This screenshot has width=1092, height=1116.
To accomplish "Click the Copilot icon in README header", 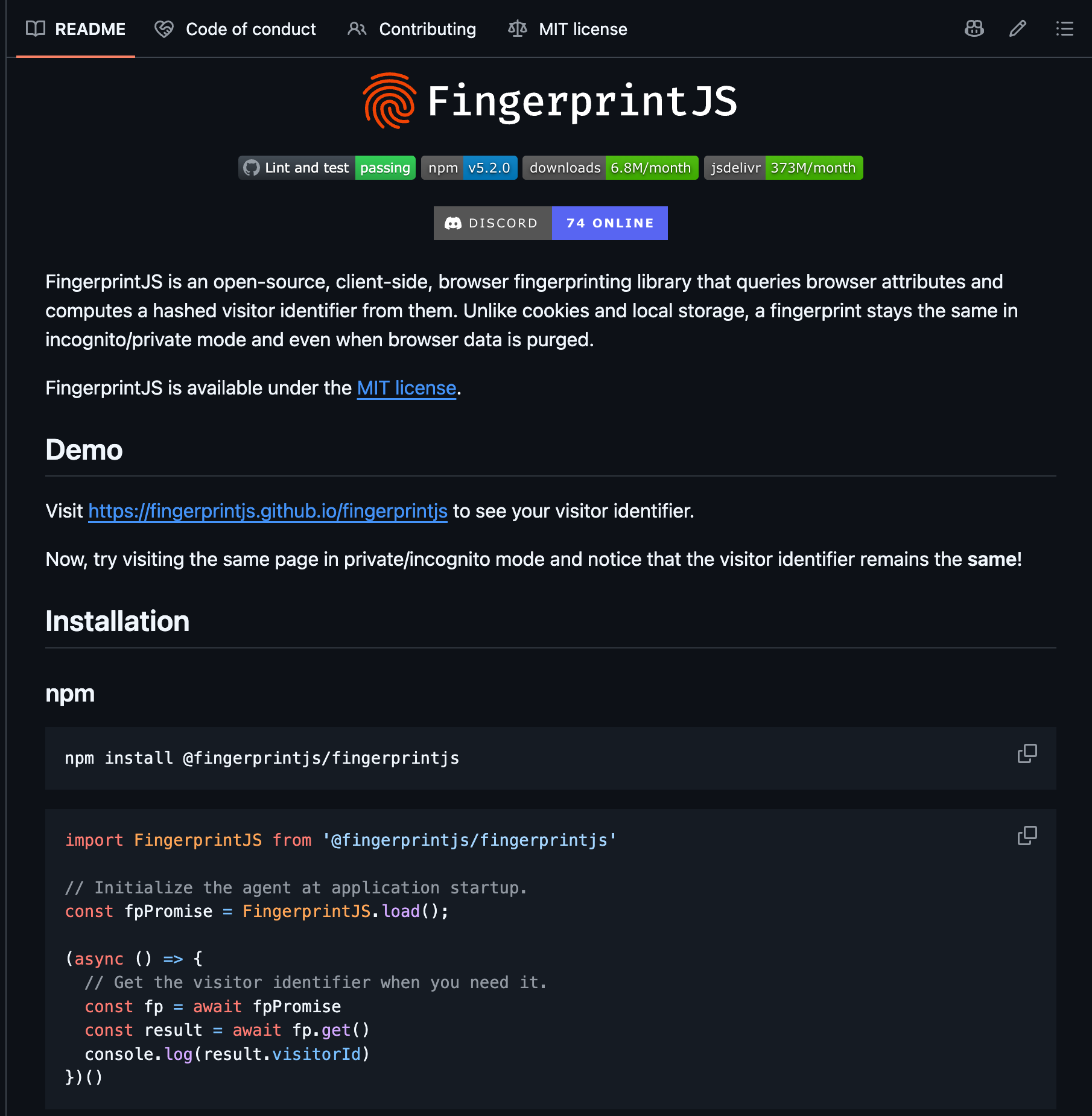I will point(974,28).
